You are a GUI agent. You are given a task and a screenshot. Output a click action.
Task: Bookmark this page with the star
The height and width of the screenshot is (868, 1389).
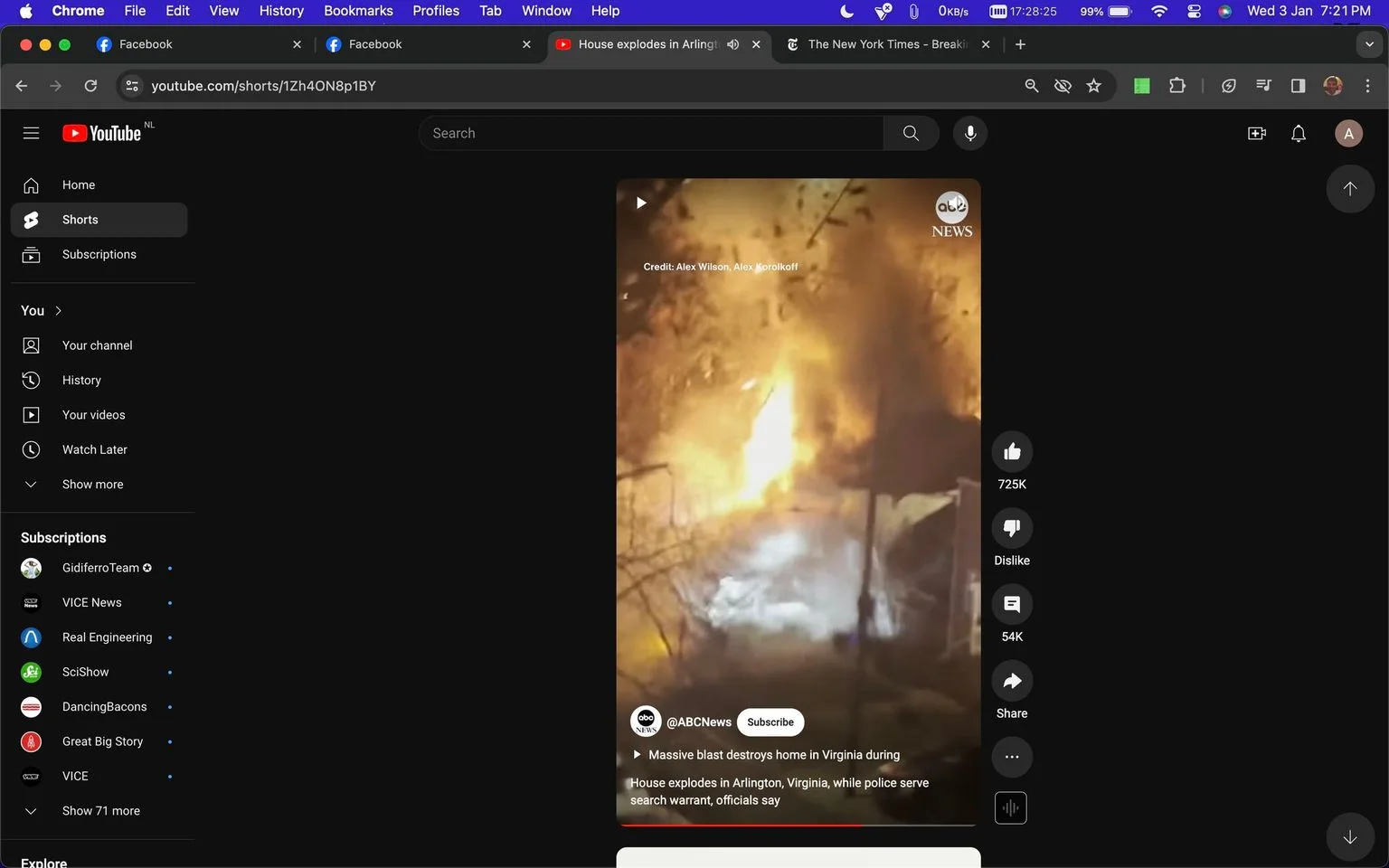pos(1093,86)
